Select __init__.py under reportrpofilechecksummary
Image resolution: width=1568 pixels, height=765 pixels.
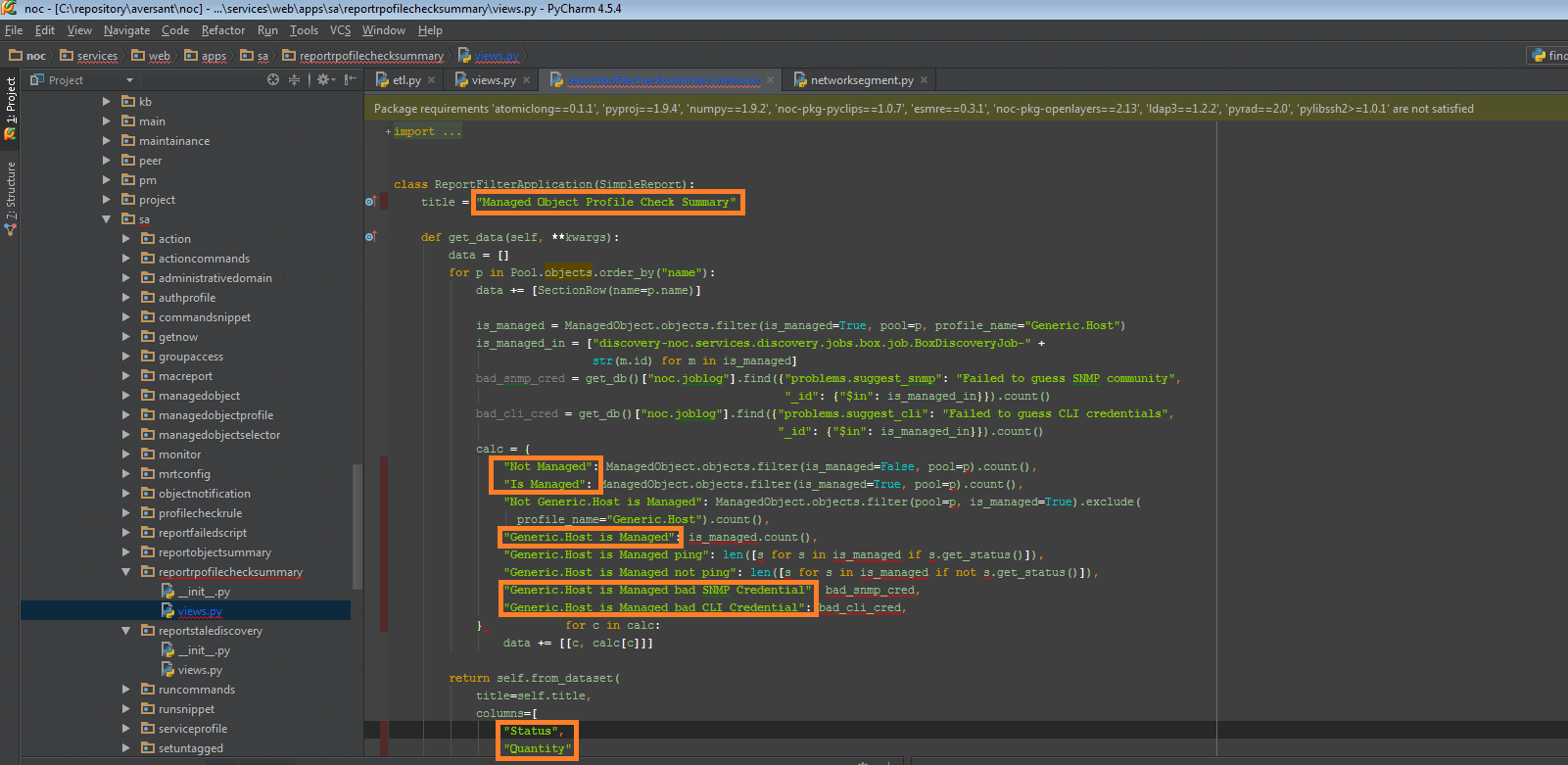pos(204,592)
